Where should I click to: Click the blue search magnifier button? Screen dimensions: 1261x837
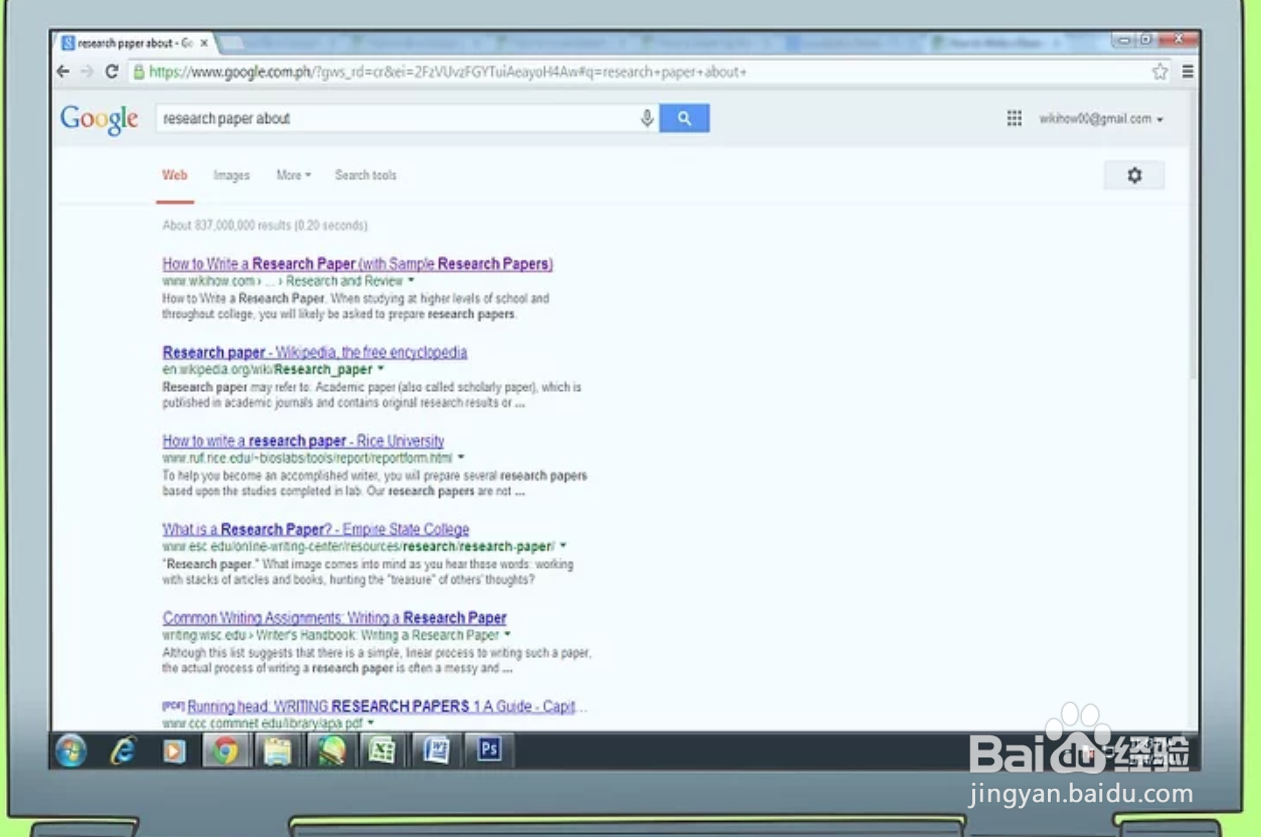point(684,118)
